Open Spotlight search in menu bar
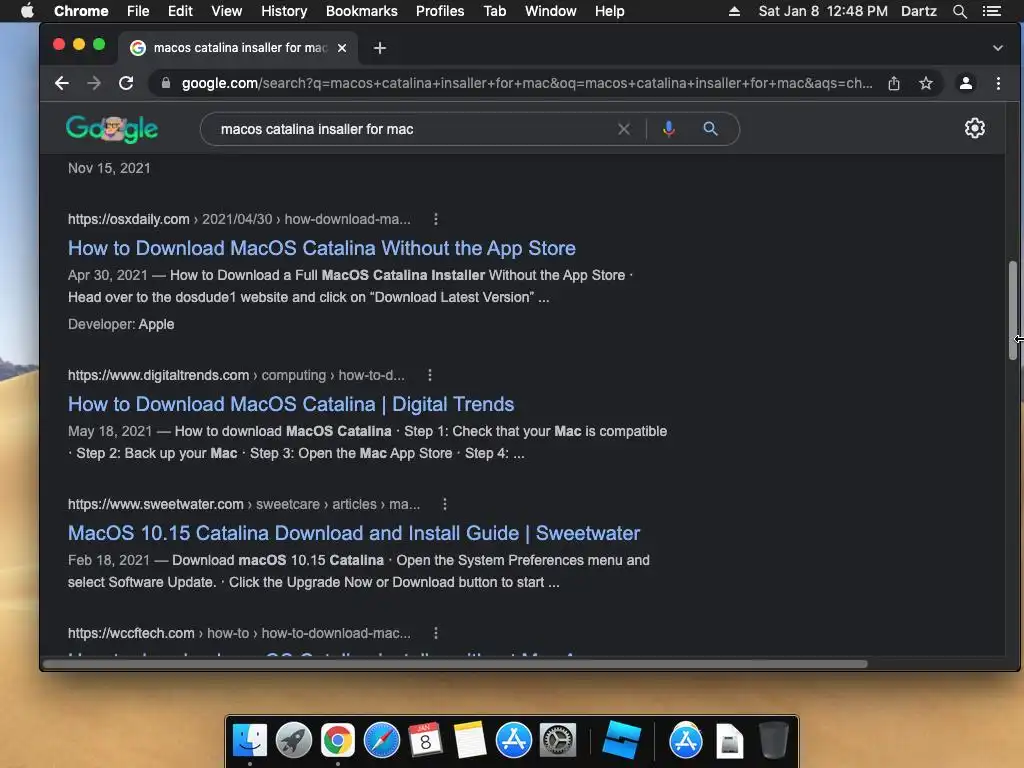The height and width of the screenshot is (768, 1024). (959, 11)
